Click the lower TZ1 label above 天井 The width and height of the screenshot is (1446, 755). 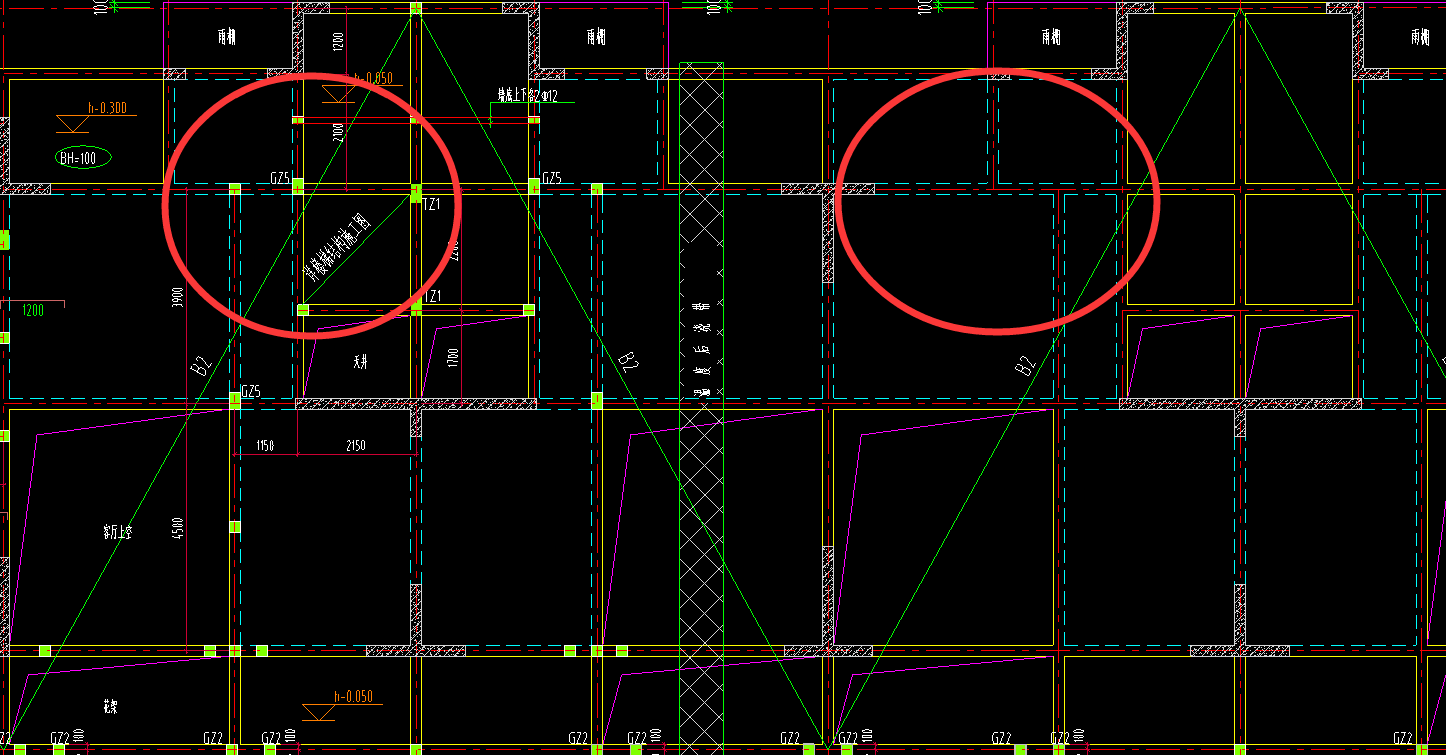click(x=433, y=297)
